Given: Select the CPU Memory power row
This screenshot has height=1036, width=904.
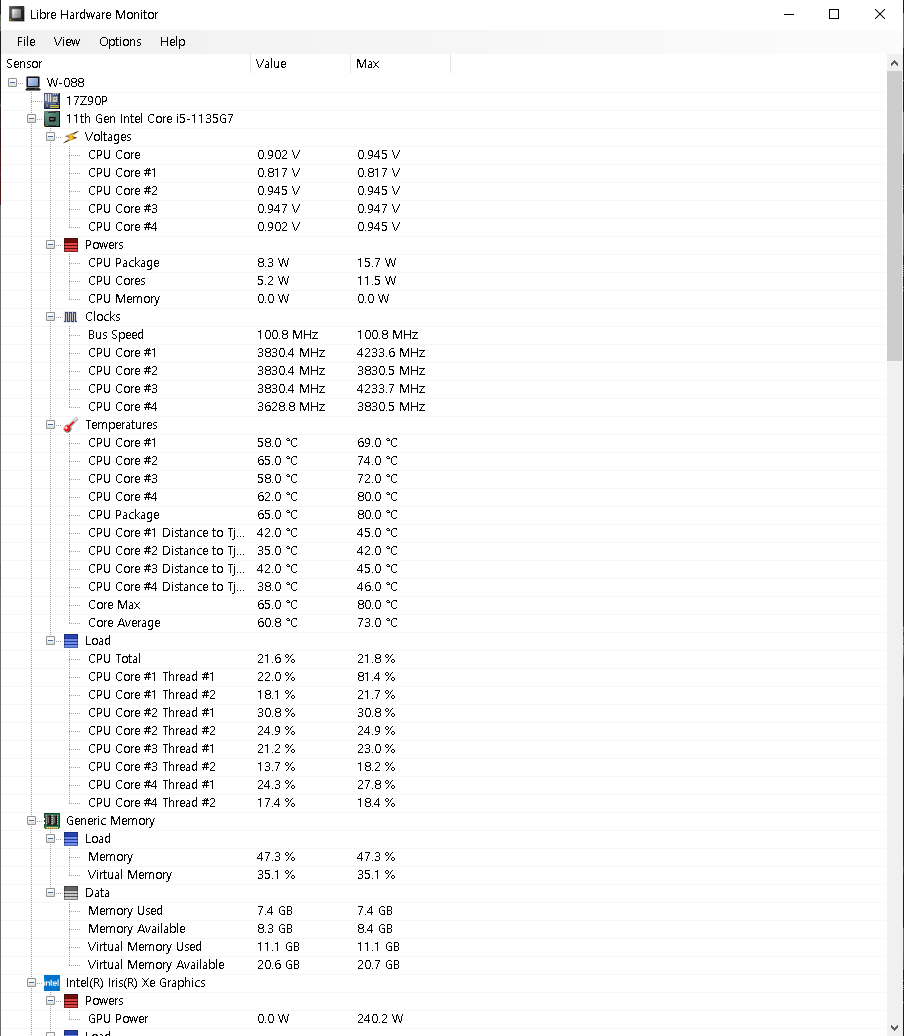Looking at the screenshot, I should point(443,299).
